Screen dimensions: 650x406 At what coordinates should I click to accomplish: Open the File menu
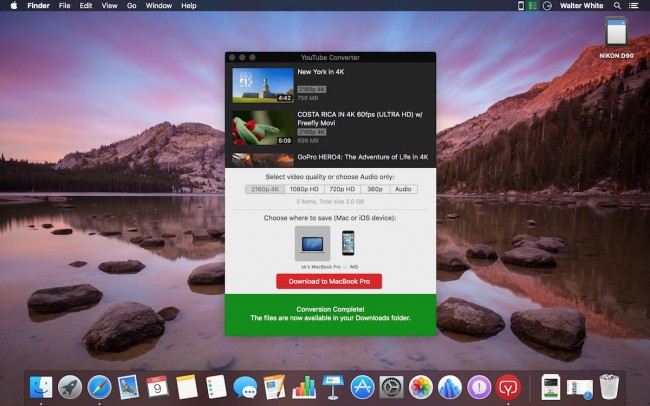(64, 5)
